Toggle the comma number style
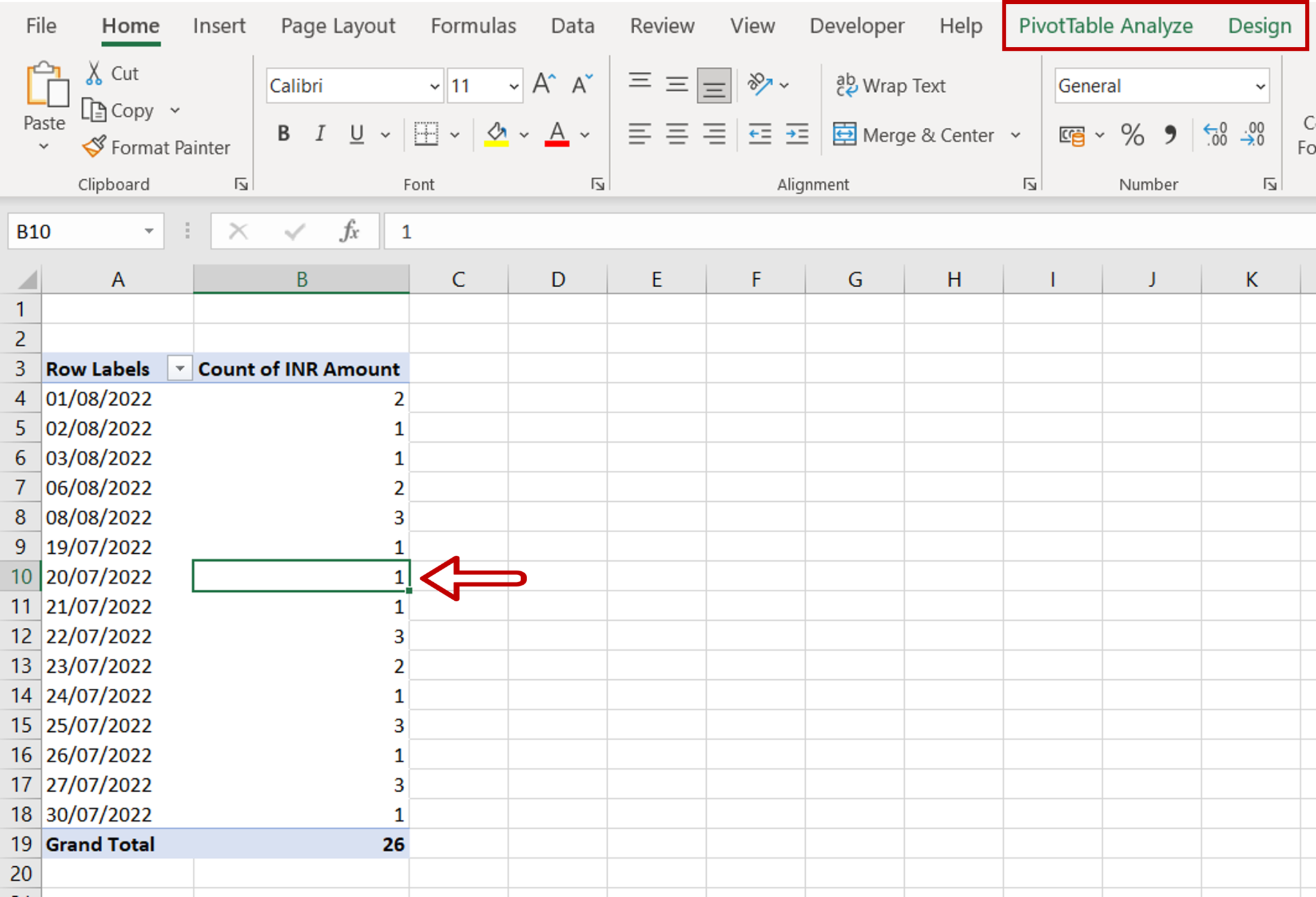This screenshot has width=1316, height=897. pyautogui.click(x=1171, y=135)
